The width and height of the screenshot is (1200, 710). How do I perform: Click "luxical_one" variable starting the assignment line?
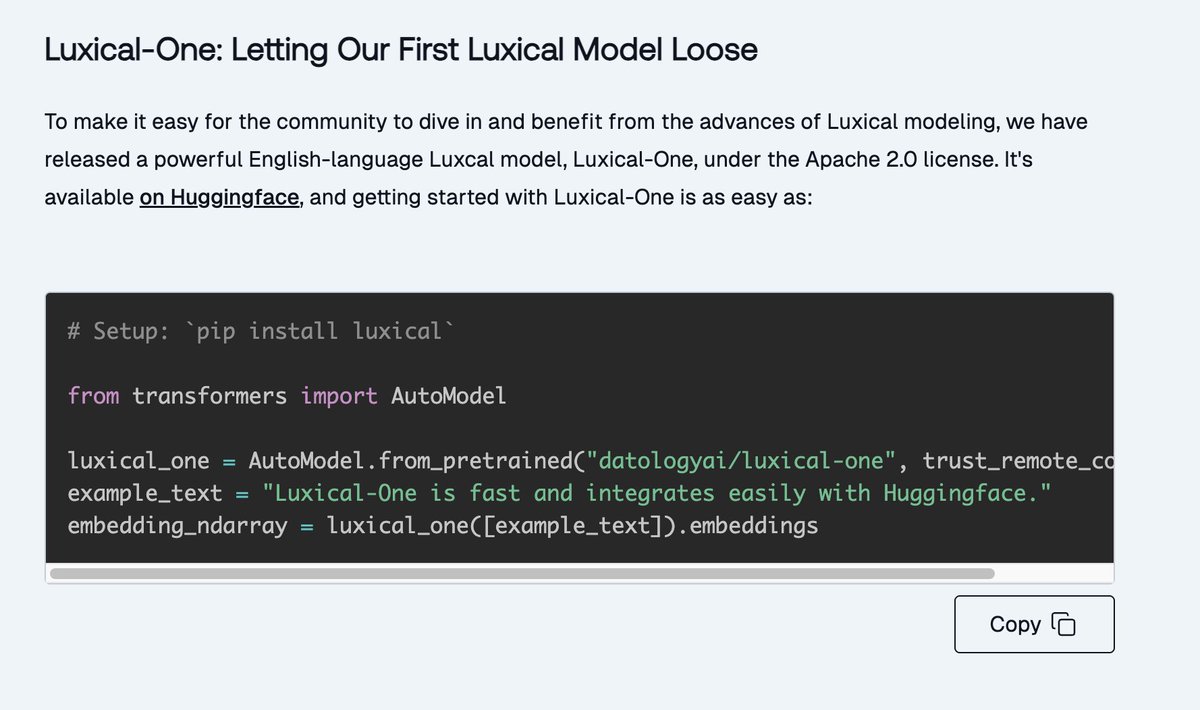(138, 461)
